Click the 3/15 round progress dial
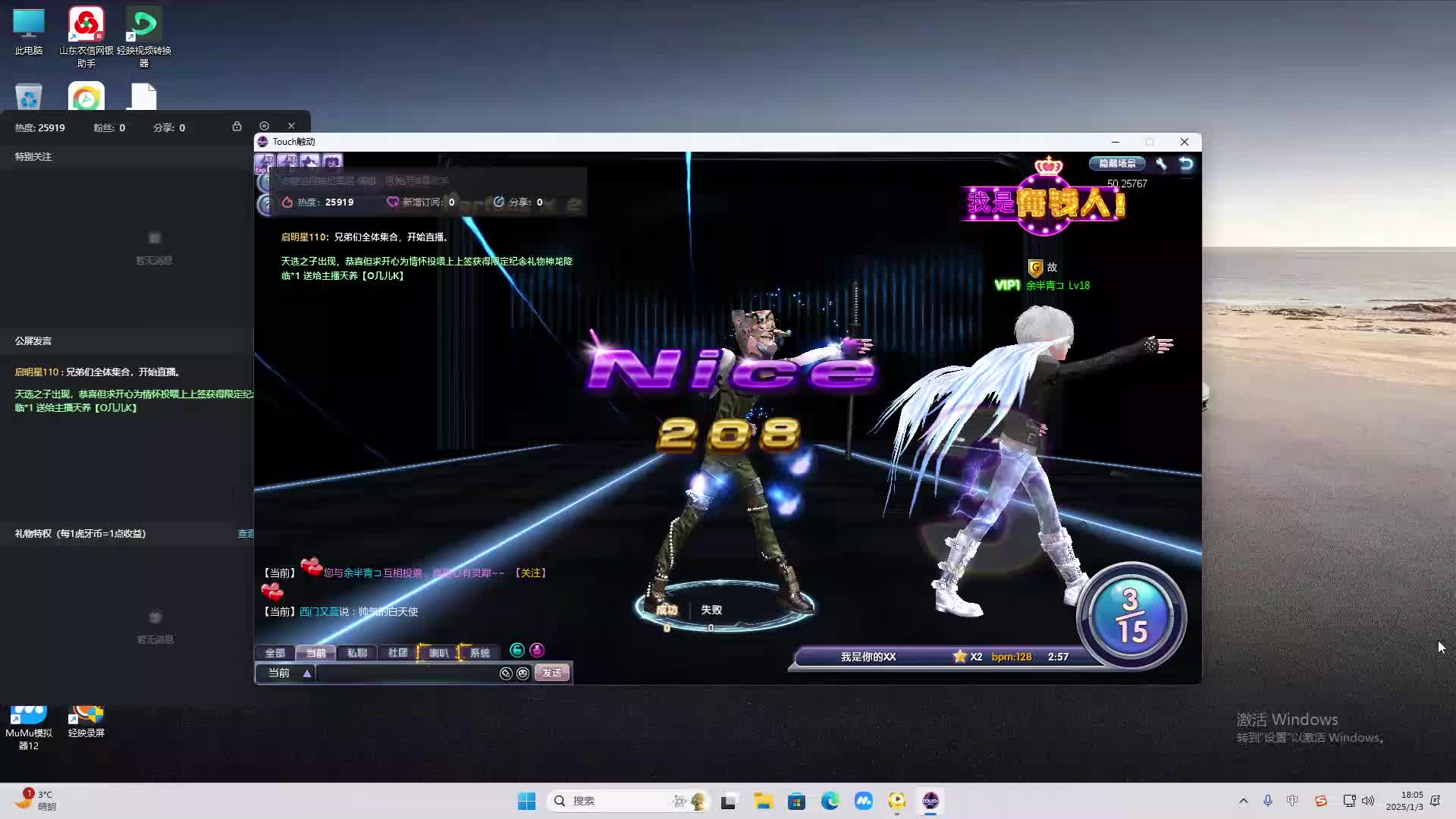 pos(1131,616)
